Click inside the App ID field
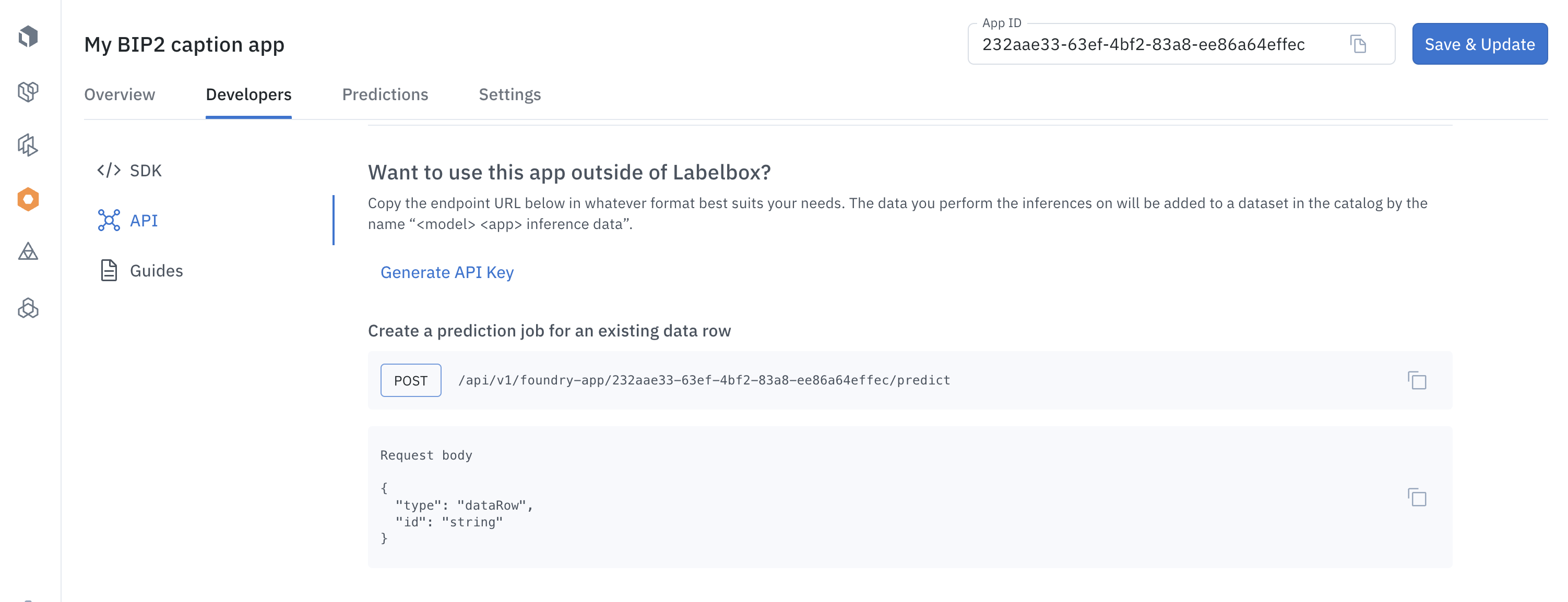Screen dimensions: 1568x602 coord(1157,44)
